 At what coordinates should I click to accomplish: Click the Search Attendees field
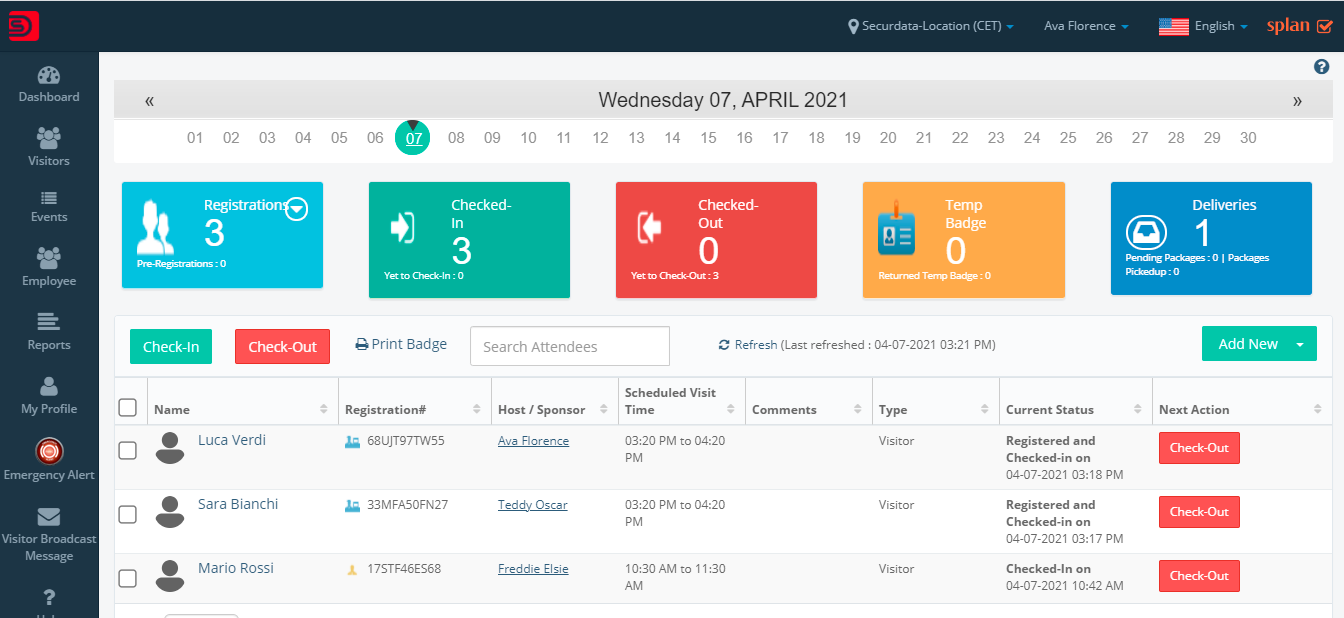coord(570,346)
